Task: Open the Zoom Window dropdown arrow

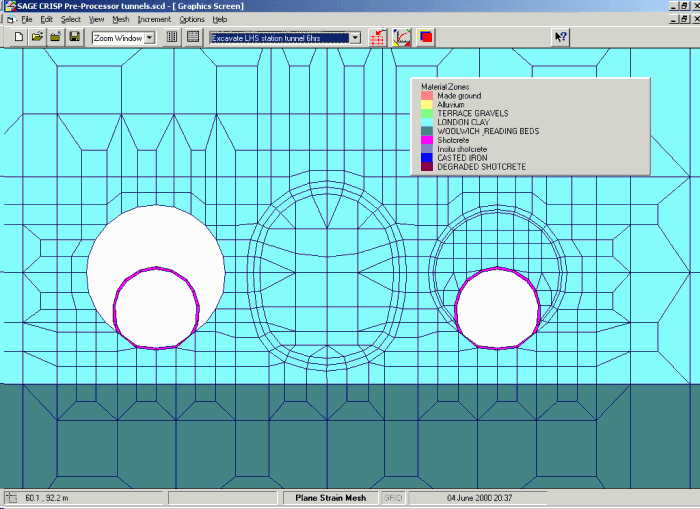Action: [150, 38]
